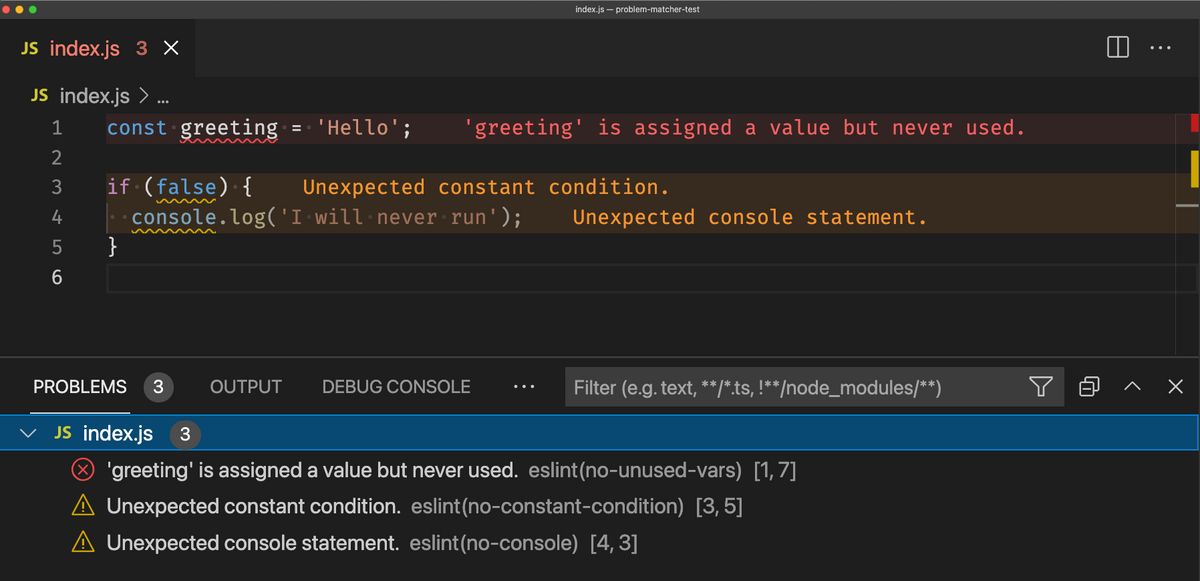Close the bottom panel with X
1200x581 pixels.
tap(1175, 386)
